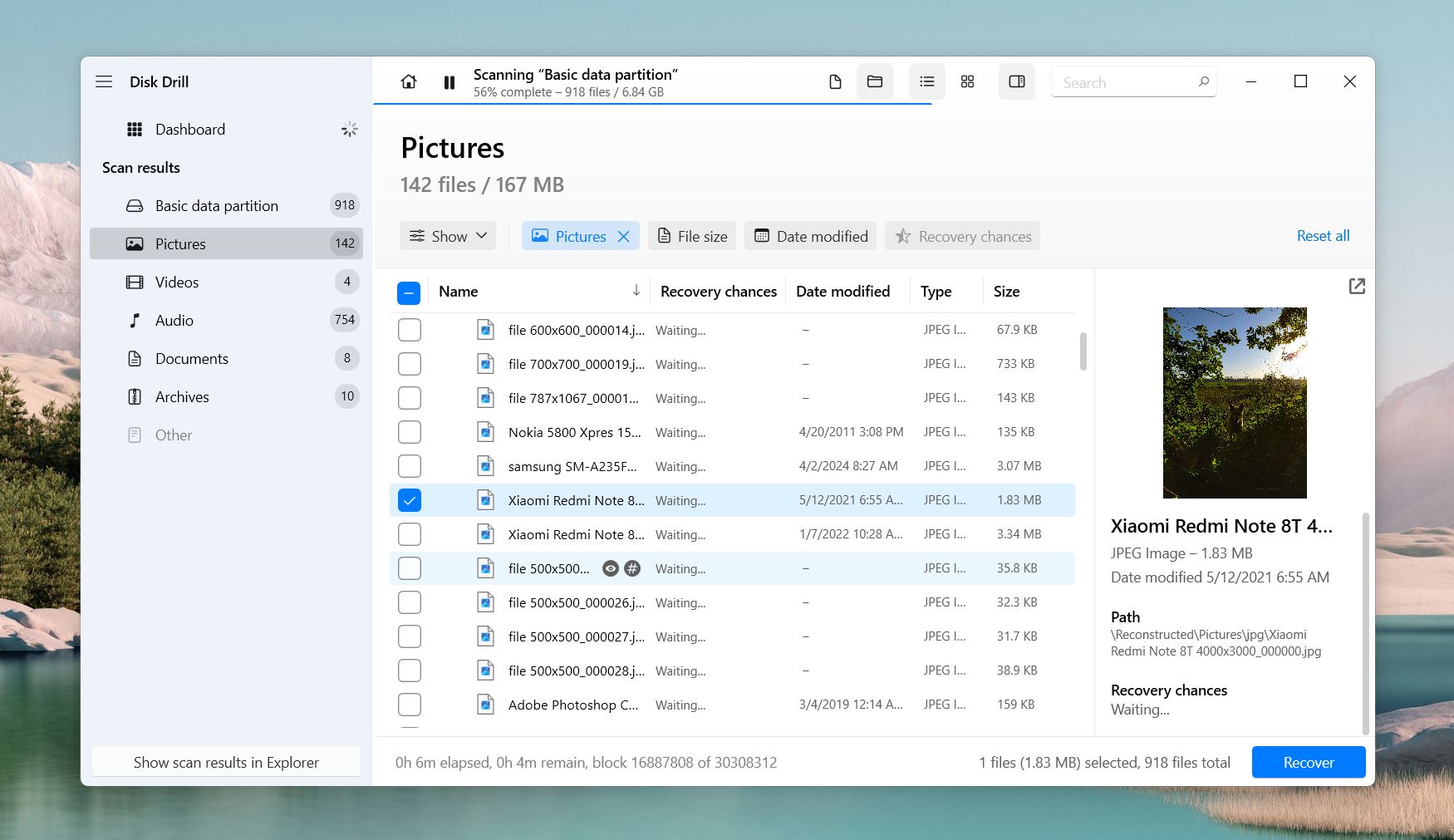Sort by Size column header
Image resolution: width=1454 pixels, height=840 pixels.
click(x=1006, y=292)
